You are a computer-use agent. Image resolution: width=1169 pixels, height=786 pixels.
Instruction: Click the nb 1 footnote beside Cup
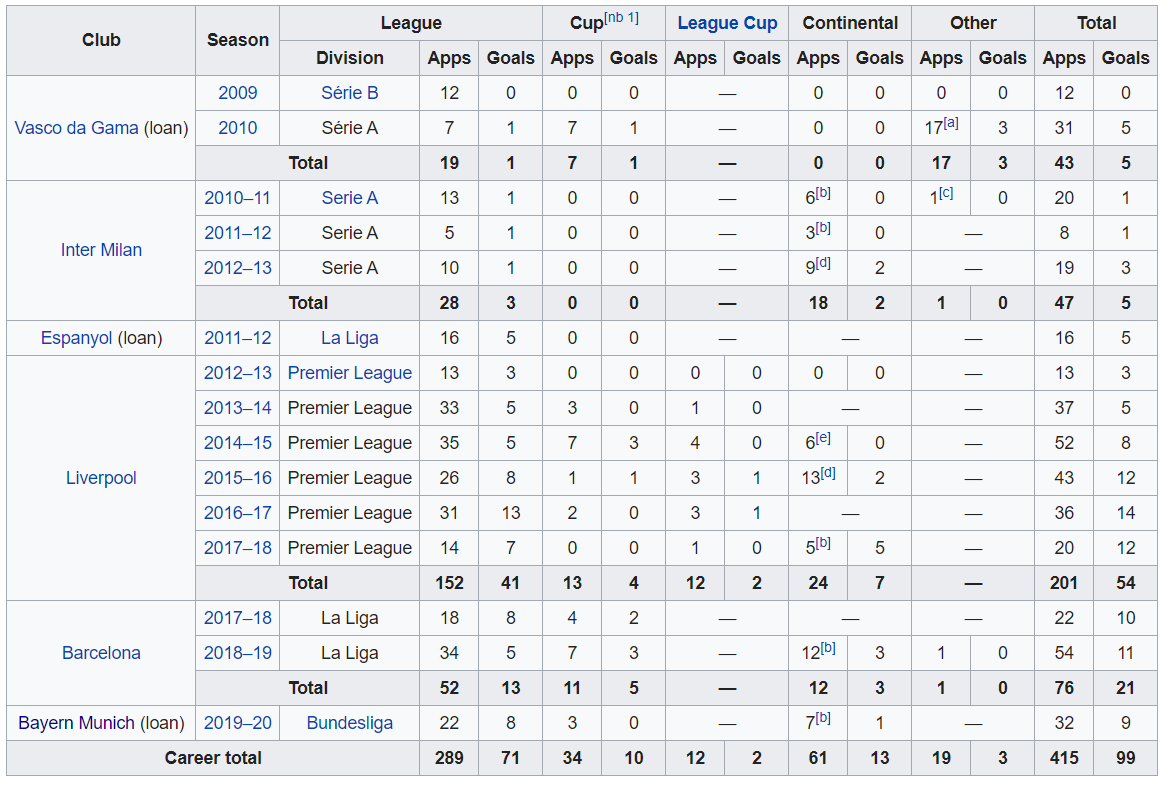point(621,18)
